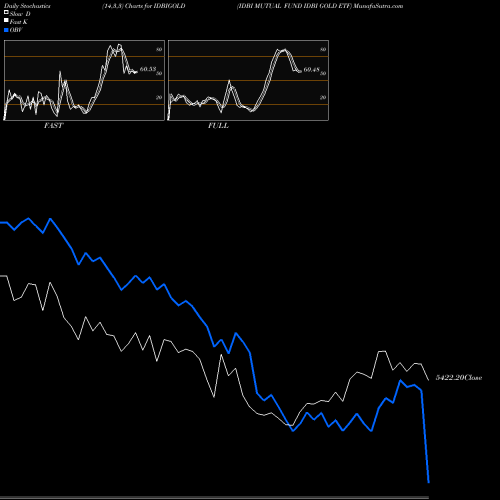Screen dimensions: 500x500
Task: Open the FAST stochastic chart thumbnail
Action: click(x=84, y=80)
